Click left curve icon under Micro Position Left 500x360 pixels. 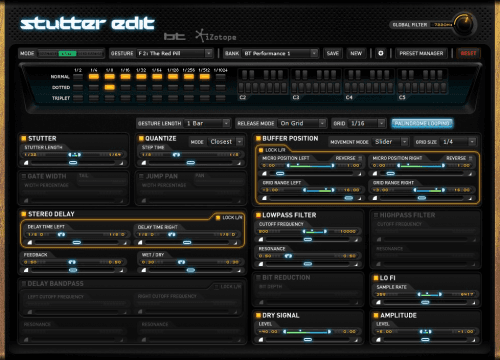[x=264, y=173]
